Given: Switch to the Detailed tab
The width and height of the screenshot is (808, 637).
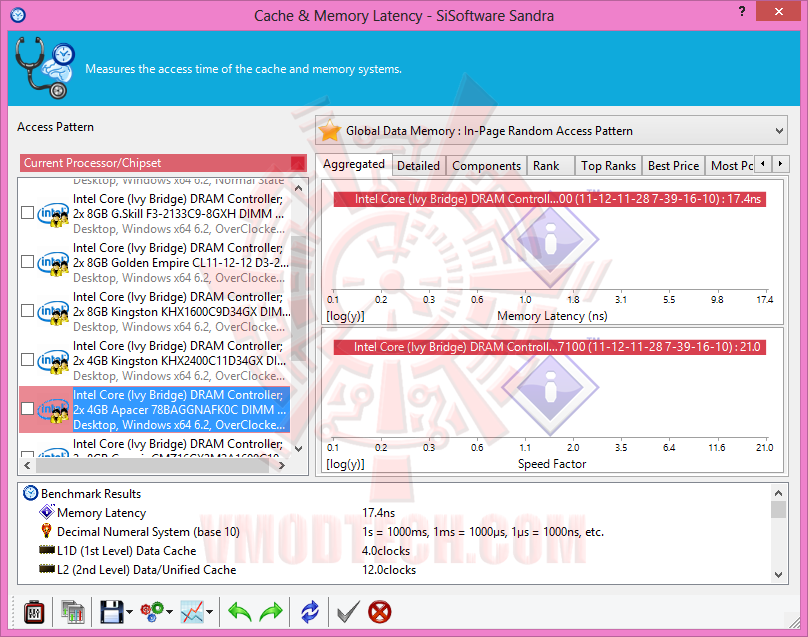Looking at the screenshot, I should tap(418, 166).
